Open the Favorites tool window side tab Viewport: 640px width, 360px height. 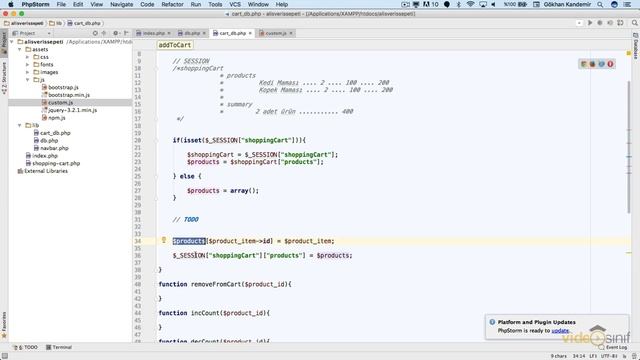point(4,325)
